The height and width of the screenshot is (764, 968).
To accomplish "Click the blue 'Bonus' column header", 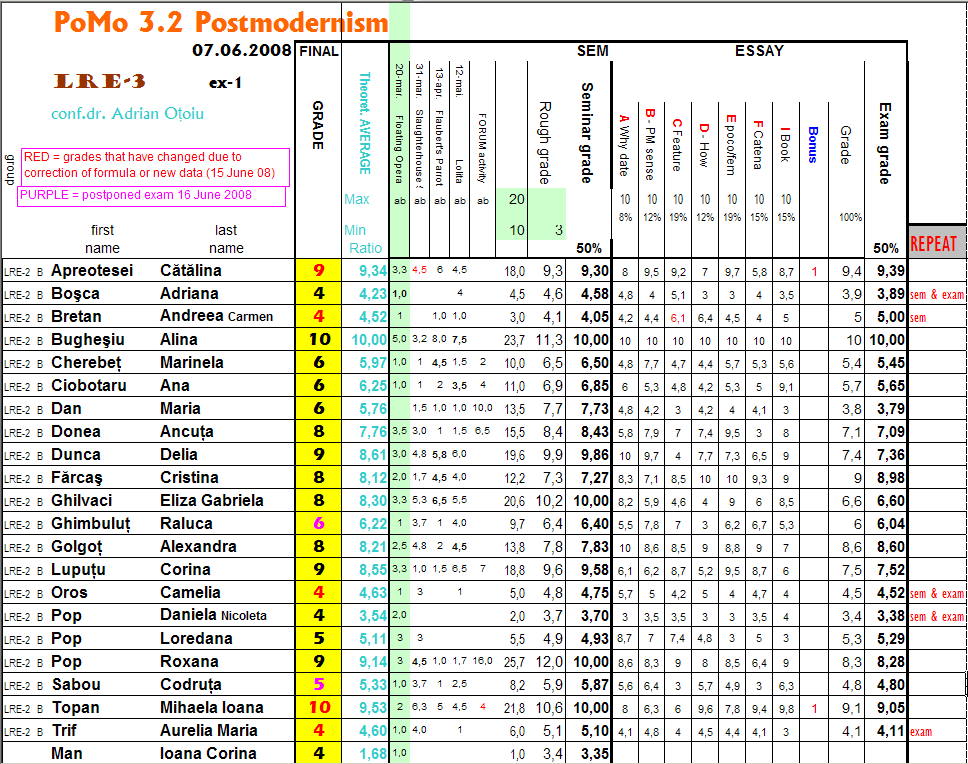I will (813, 145).
